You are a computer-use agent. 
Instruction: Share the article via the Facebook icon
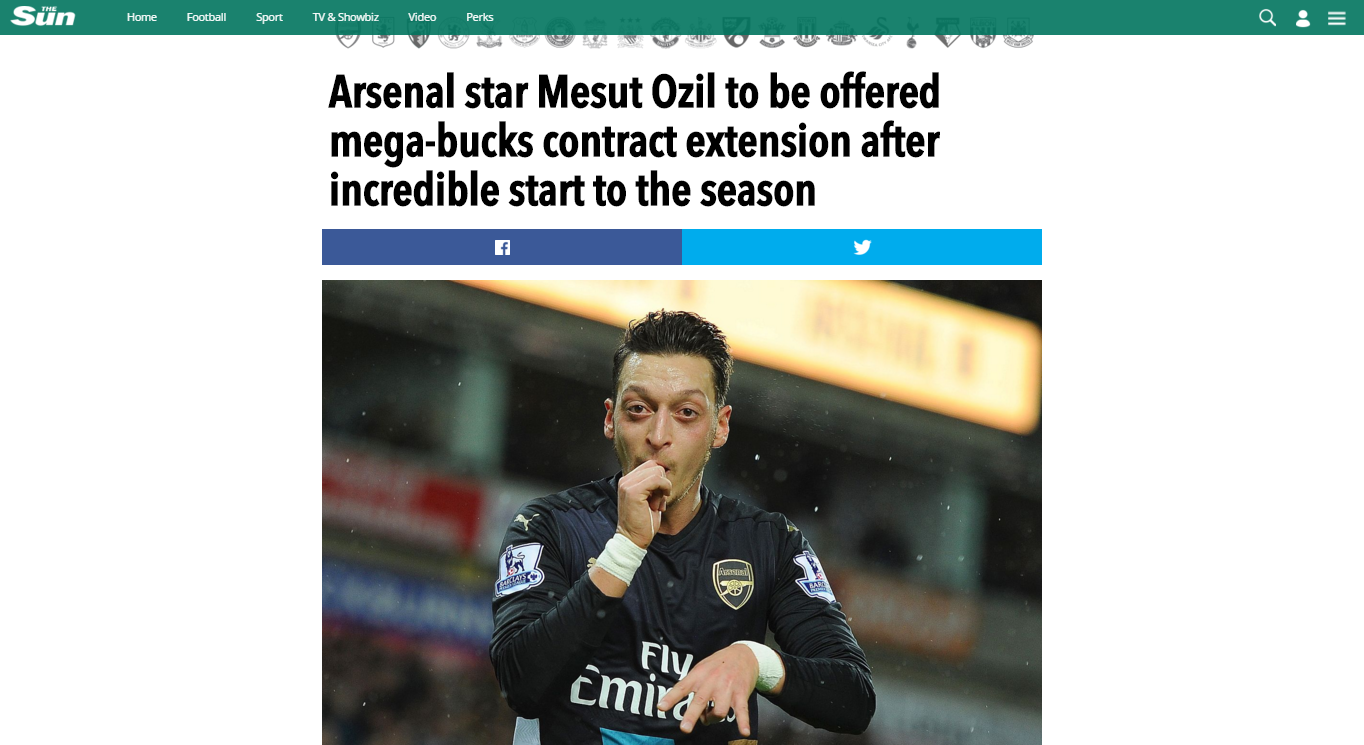point(502,247)
